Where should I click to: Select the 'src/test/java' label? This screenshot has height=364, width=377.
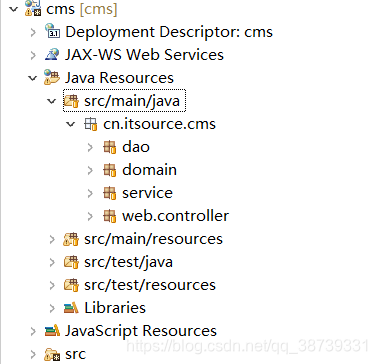128,262
